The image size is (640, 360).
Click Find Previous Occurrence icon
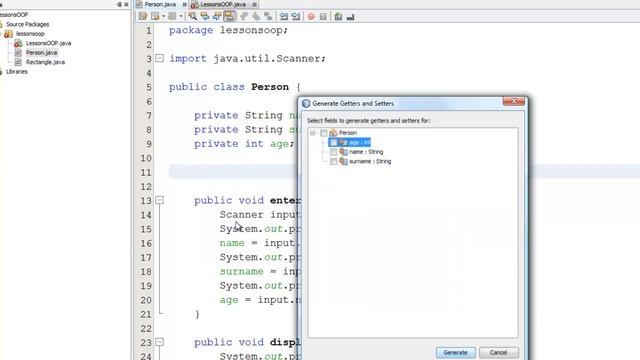[x=204, y=16]
